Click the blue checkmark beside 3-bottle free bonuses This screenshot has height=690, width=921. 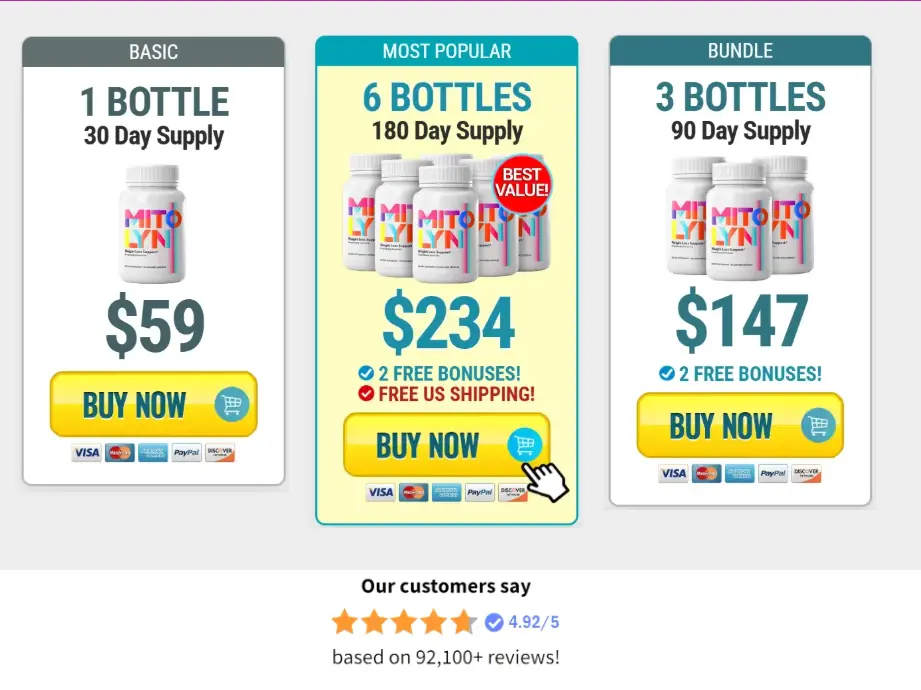(x=667, y=373)
